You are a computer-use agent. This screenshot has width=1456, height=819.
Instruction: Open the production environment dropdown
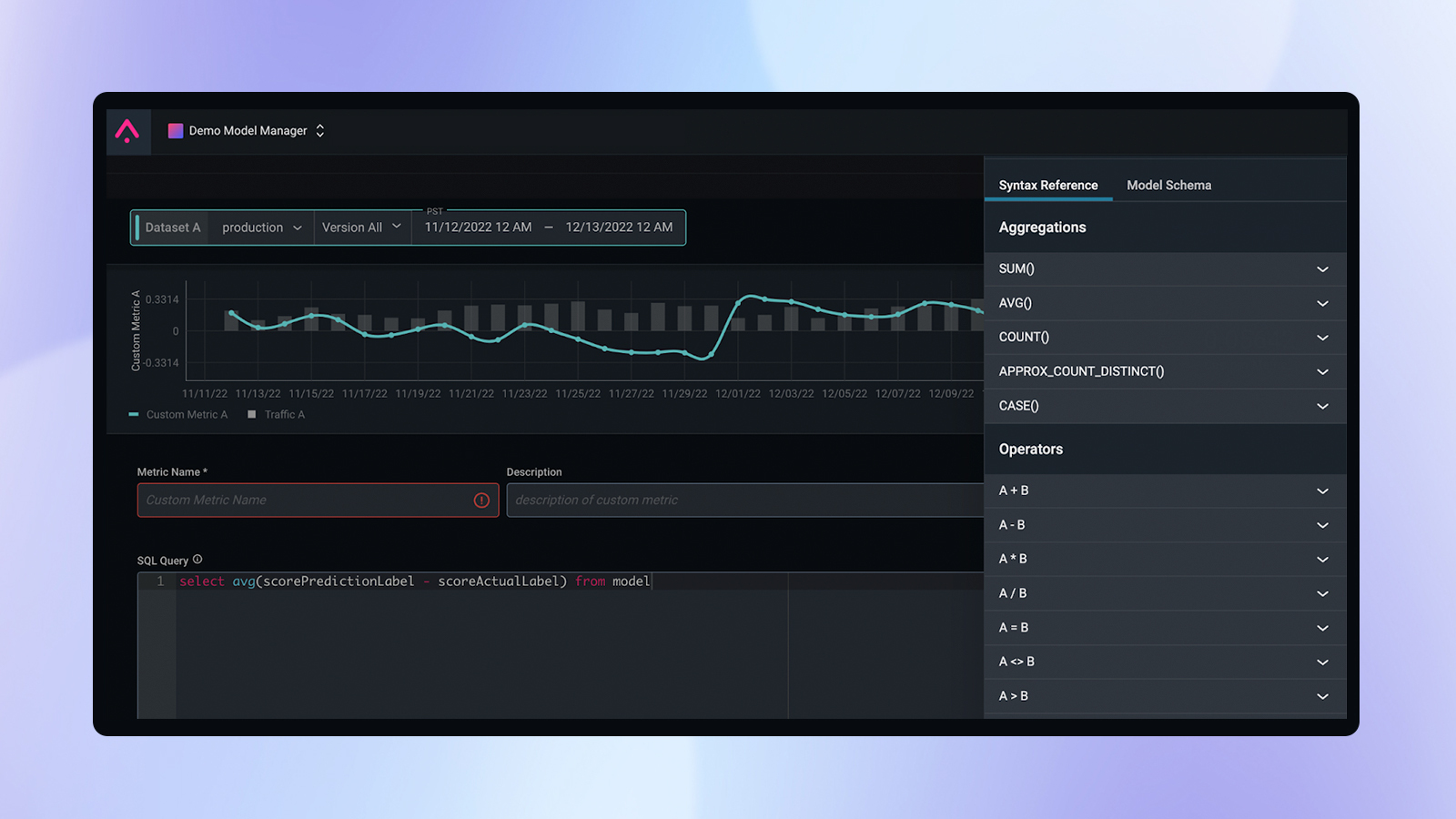tap(261, 227)
